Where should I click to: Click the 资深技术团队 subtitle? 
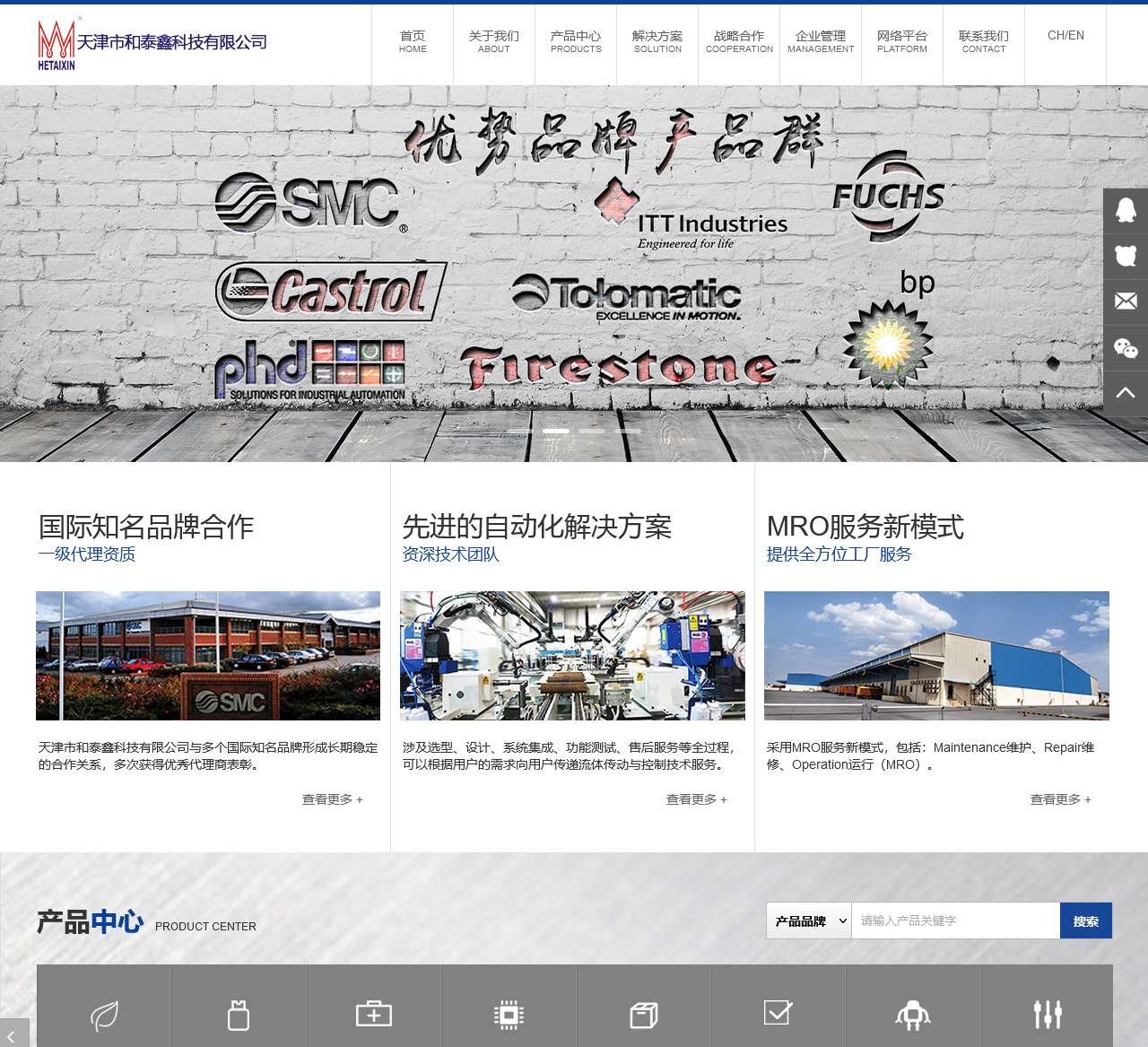(x=450, y=554)
